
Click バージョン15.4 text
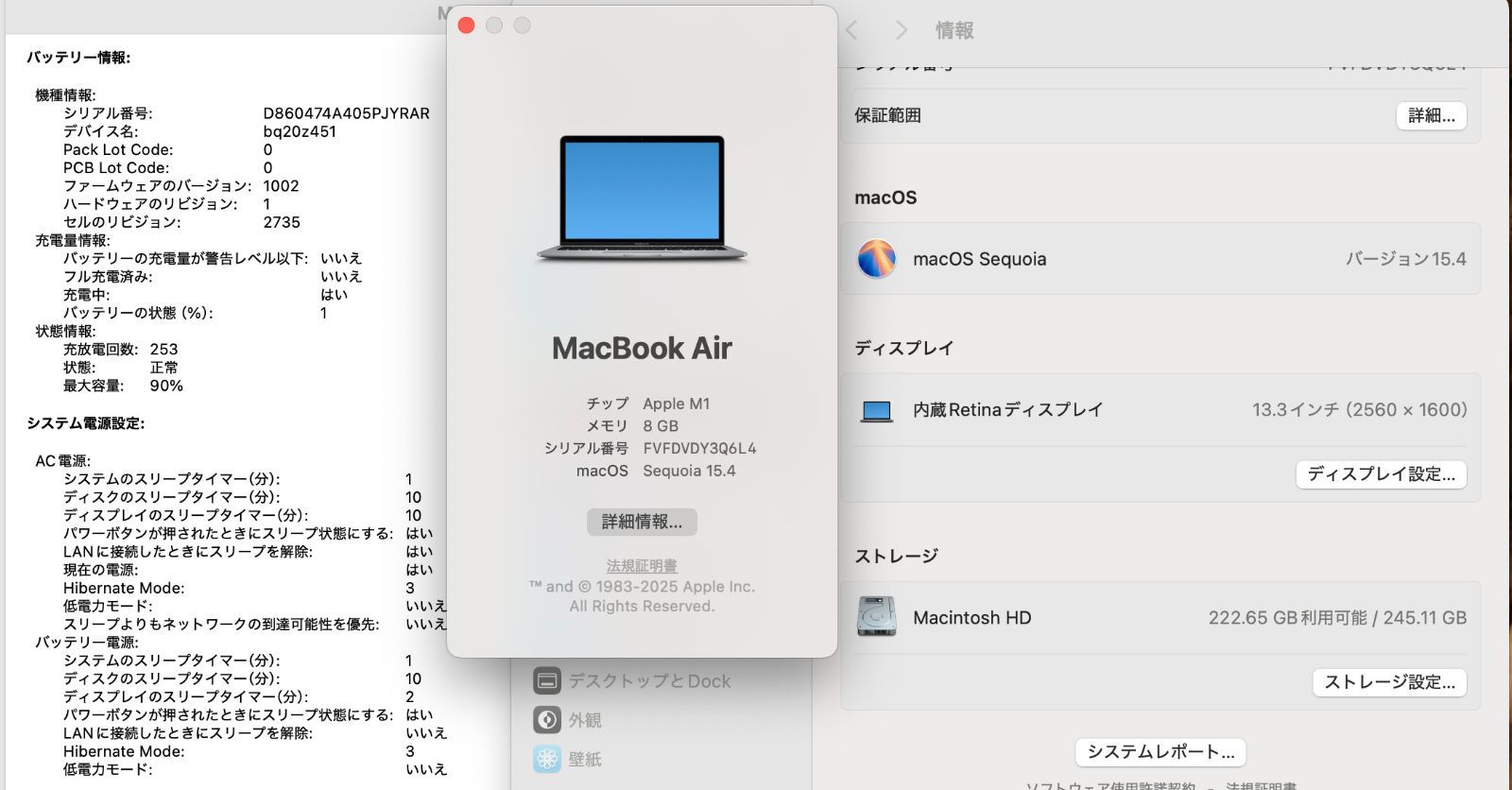[1406, 259]
